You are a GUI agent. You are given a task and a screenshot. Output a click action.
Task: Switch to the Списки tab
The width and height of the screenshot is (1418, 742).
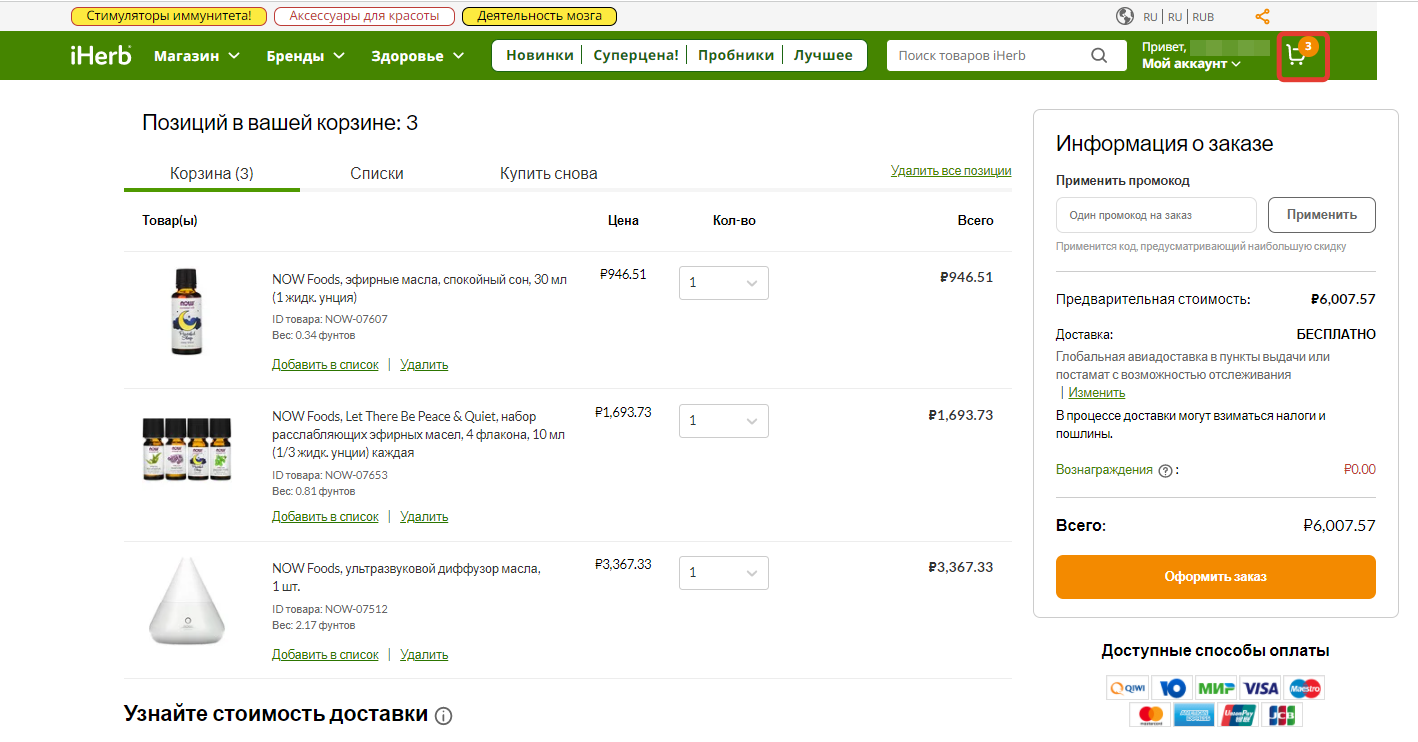click(377, 173)
